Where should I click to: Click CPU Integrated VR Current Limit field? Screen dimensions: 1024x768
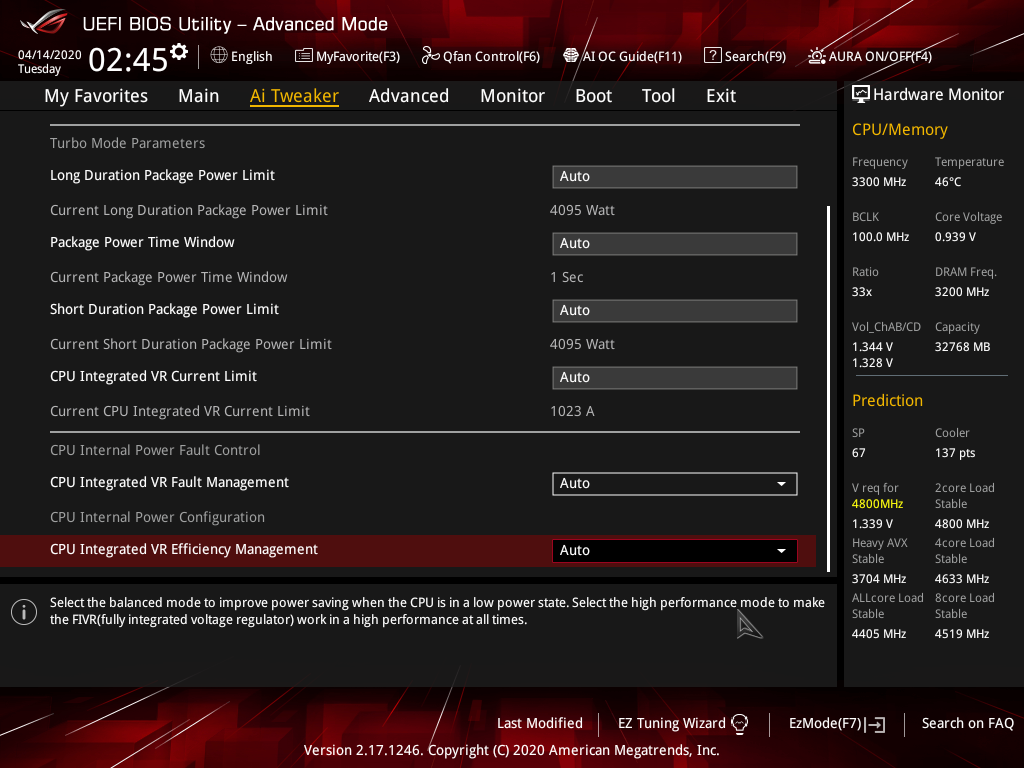[x=675, y=377]
